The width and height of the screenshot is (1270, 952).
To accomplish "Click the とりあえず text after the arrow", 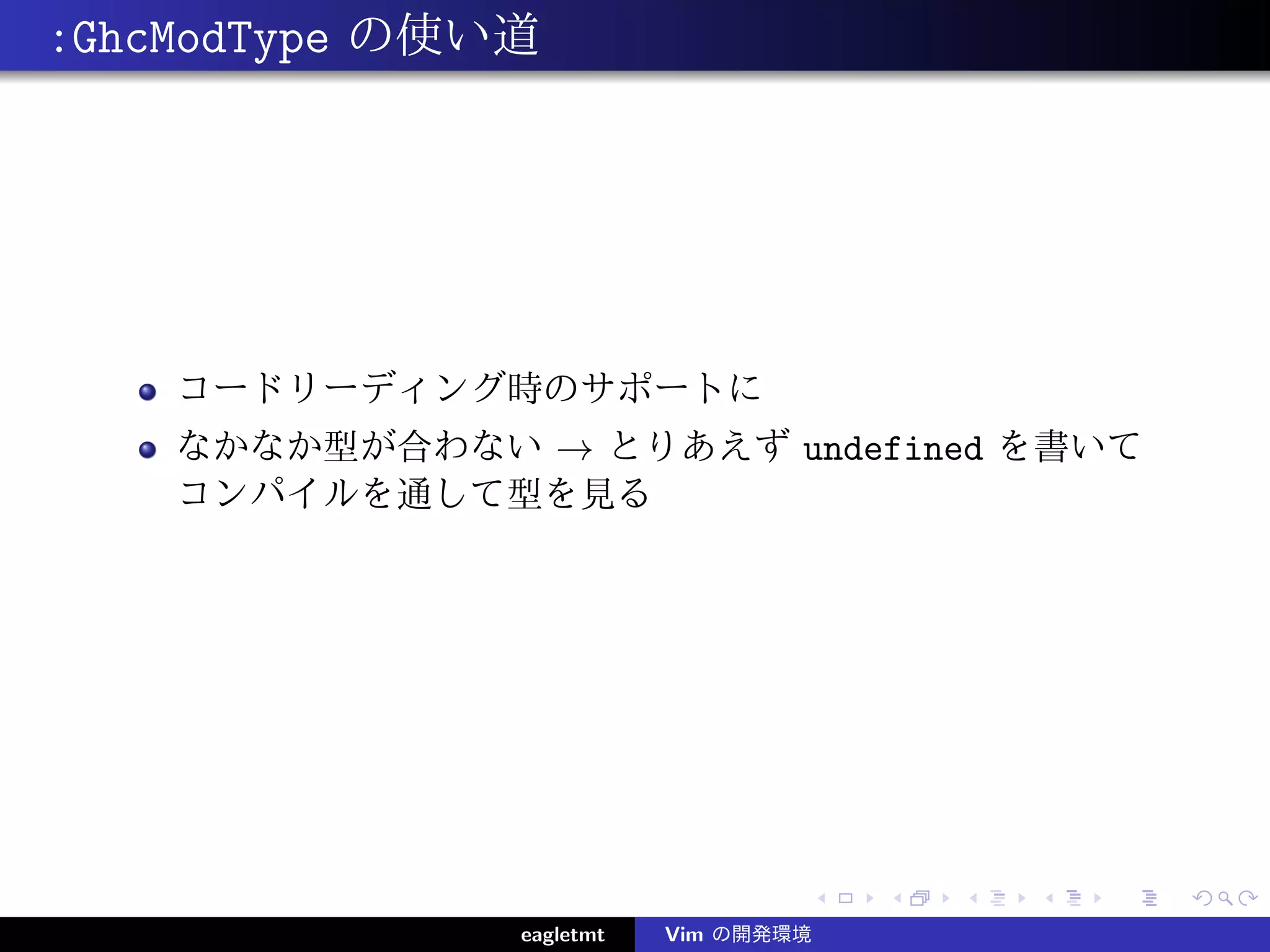I will point(701,446).
